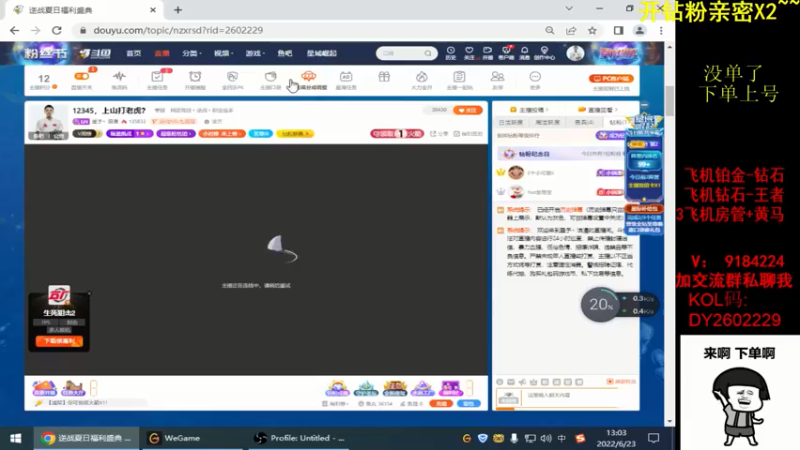Select the 直播 navigation item
The height and width of the screenshot is (450, 800).
(162, 53)
